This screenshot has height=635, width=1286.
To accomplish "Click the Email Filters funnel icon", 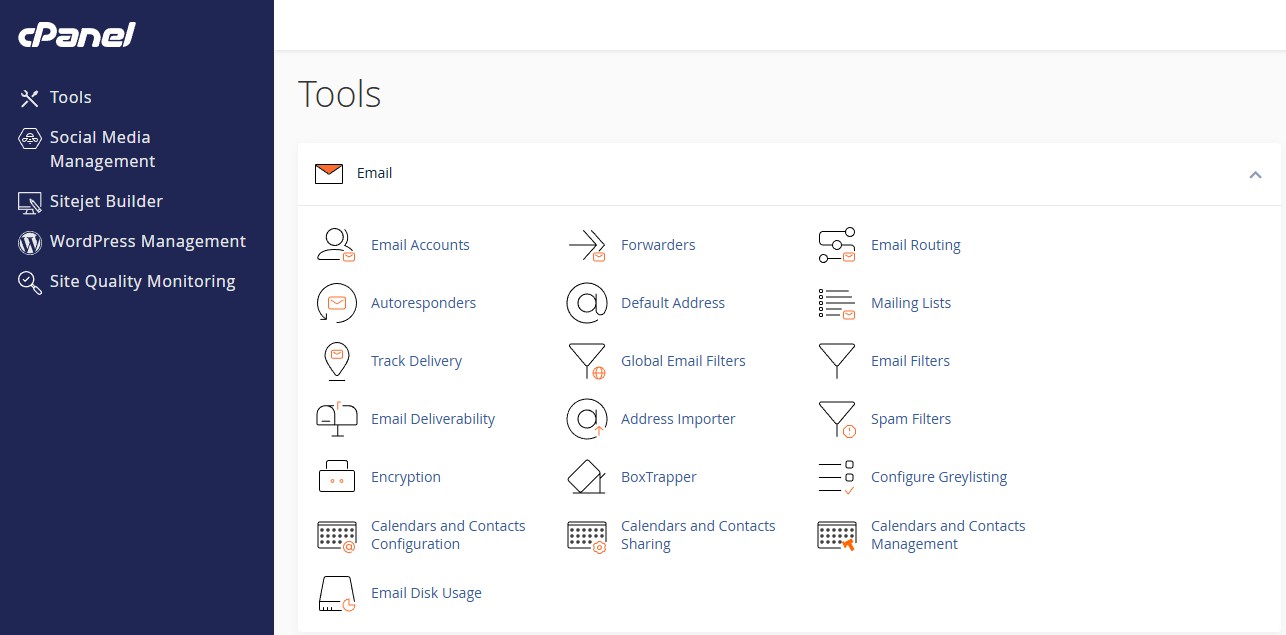I will [x=837, y=361].
